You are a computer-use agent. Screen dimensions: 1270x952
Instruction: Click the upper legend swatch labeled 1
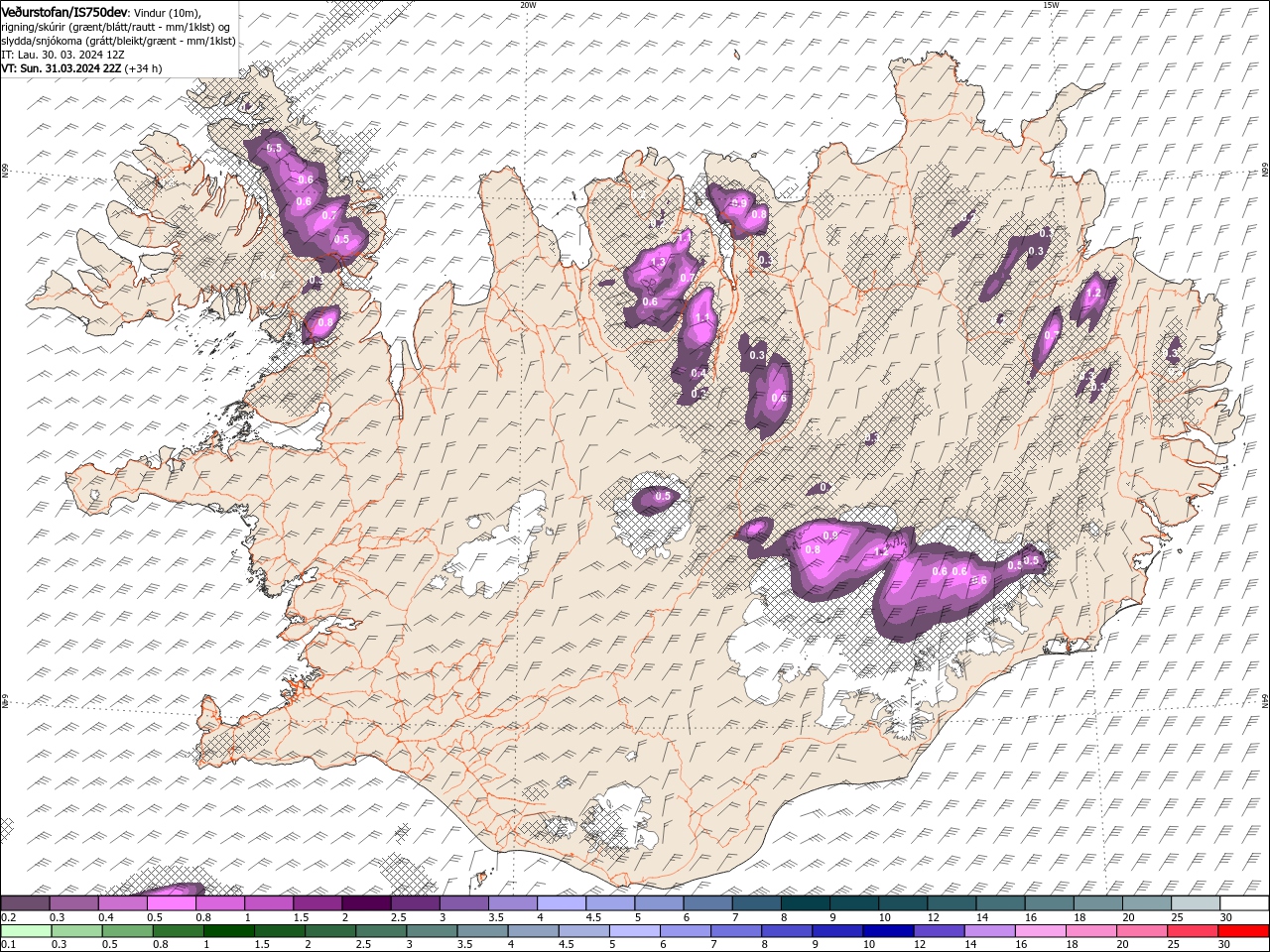tap(268, 903)
